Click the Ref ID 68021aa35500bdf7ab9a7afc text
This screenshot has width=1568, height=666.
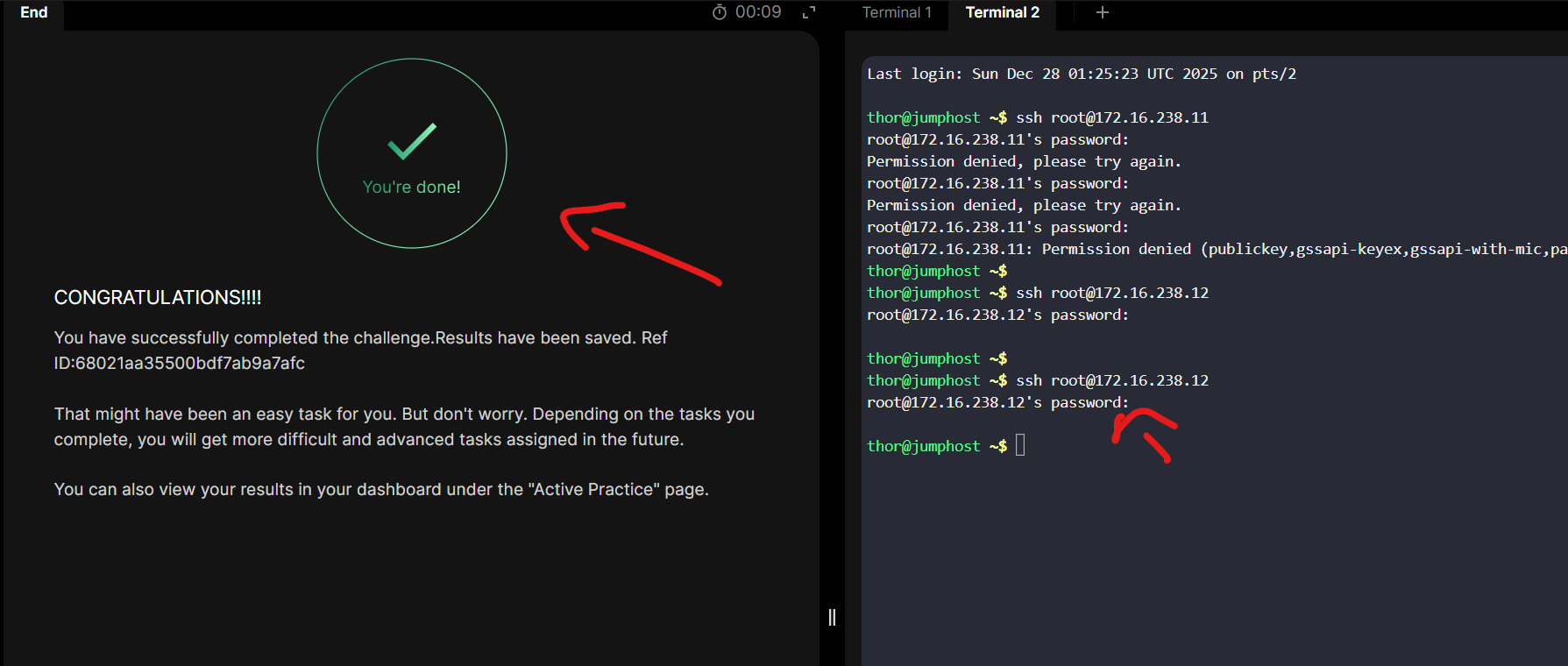coord(189,363)
